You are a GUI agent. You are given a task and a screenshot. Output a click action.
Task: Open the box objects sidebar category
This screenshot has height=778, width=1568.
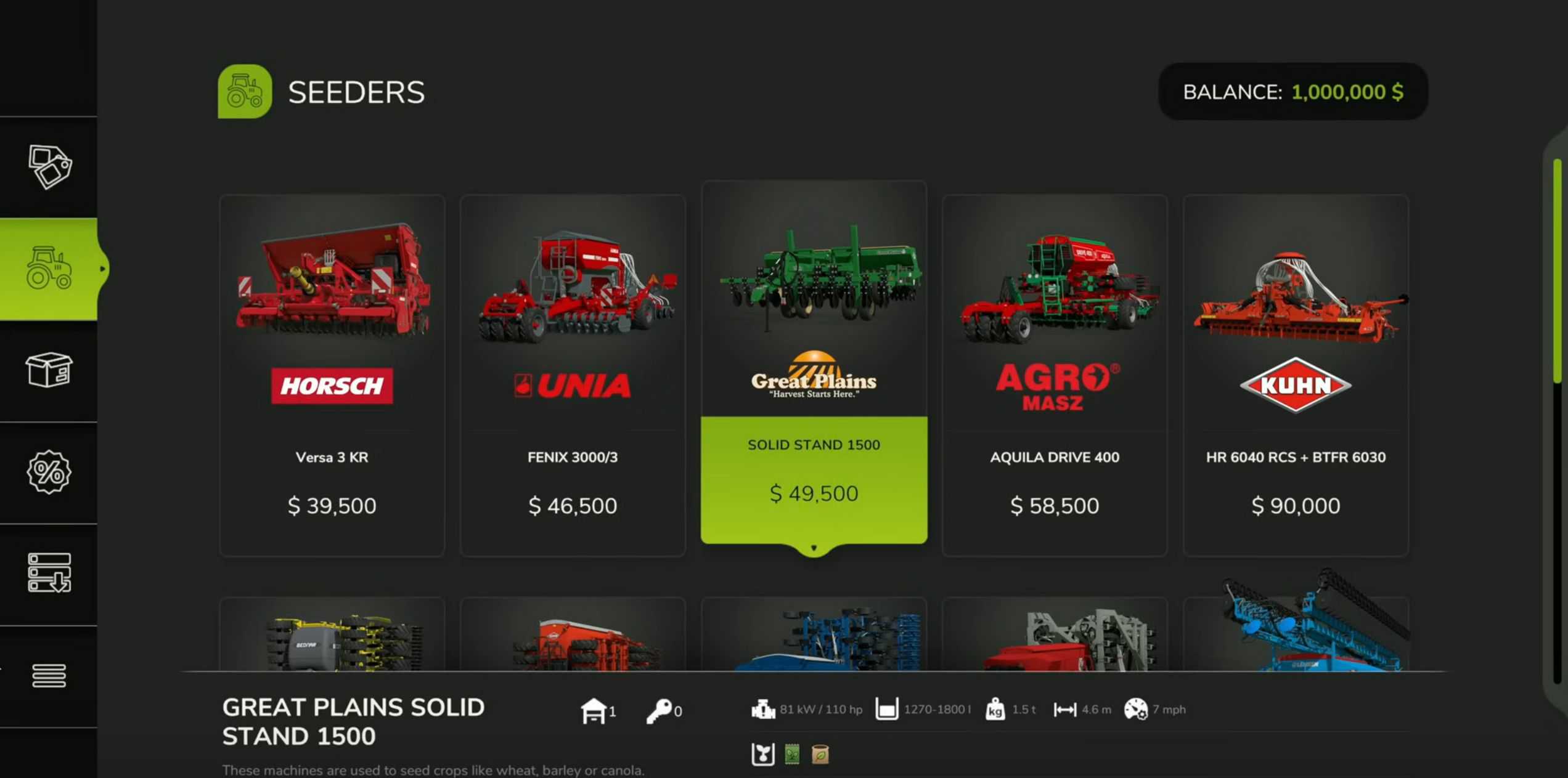(x=49, y=370)
